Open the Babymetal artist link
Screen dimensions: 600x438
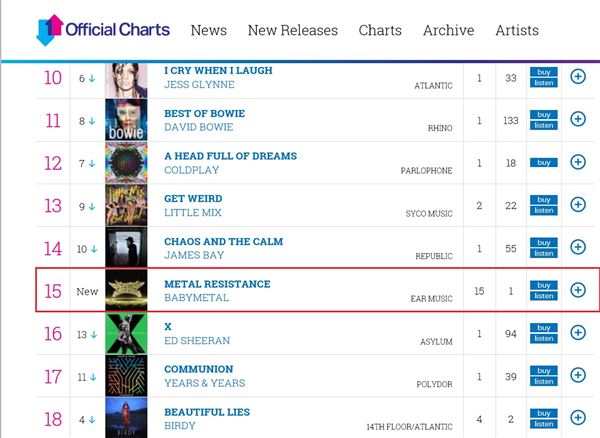coord(196,298)
